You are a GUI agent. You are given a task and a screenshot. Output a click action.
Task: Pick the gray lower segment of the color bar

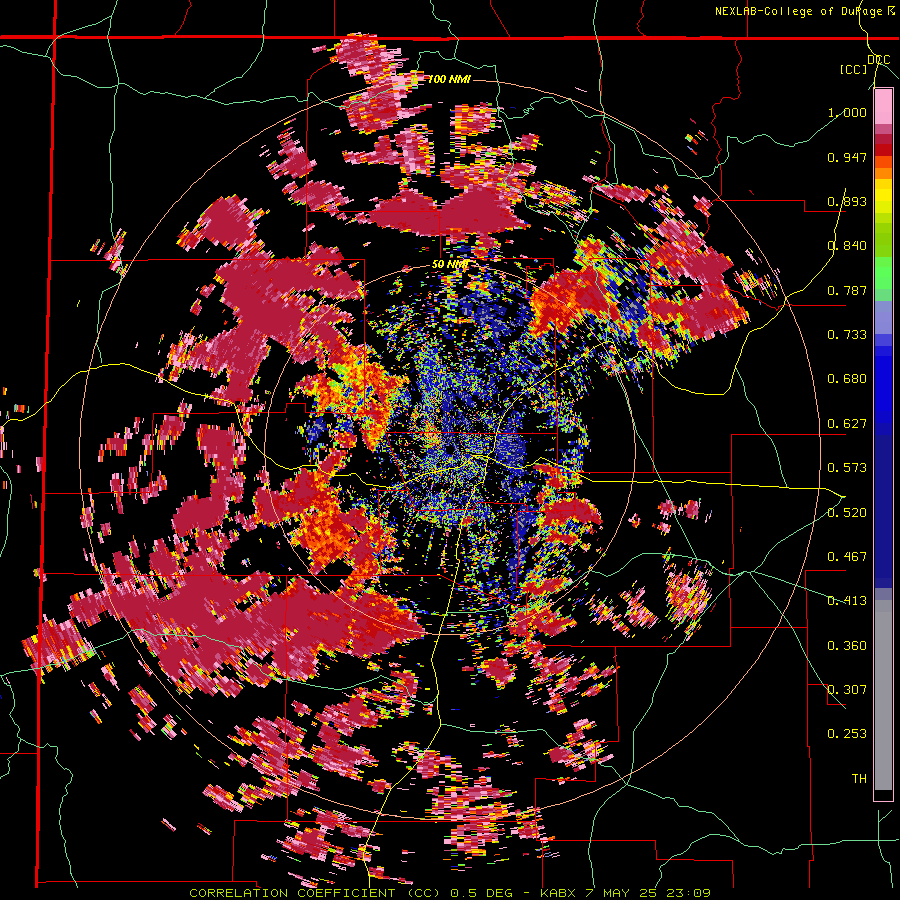[x=883, y=695]
